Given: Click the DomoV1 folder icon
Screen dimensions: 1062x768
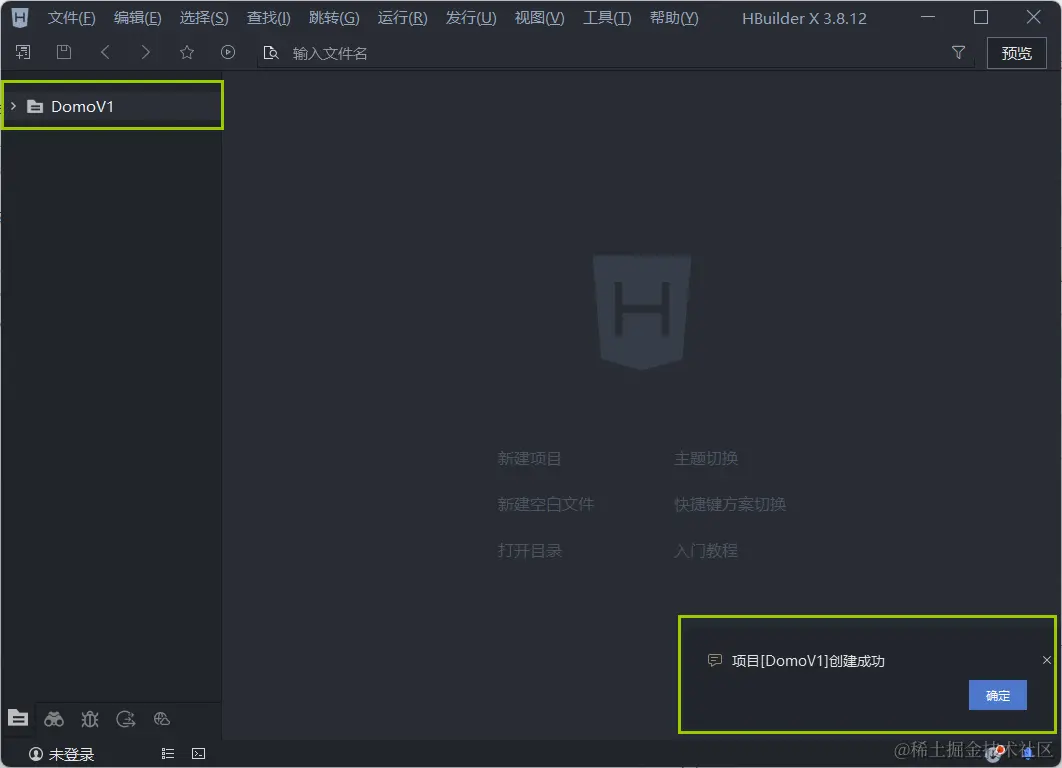Looking at the screenshot, I should point(35,106).
